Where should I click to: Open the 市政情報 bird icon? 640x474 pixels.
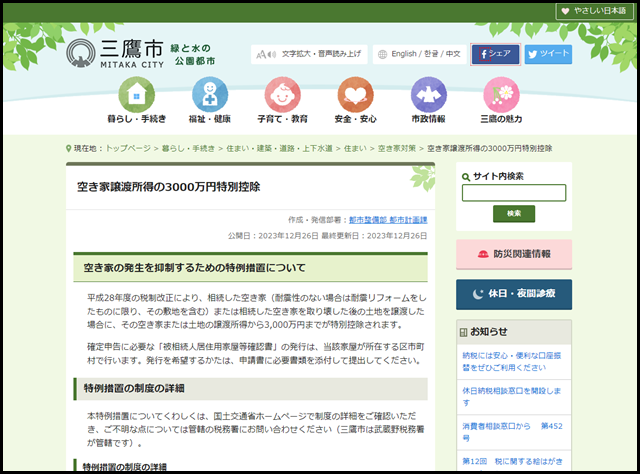[x=429, y=95]
